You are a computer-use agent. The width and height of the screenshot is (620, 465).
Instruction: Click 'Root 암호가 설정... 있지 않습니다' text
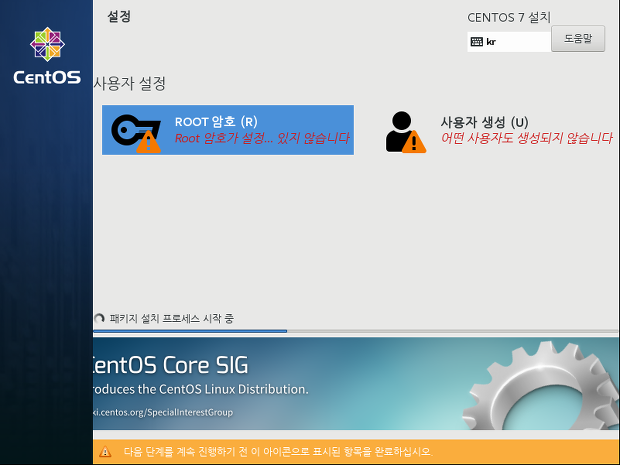pyautogui.click(x=262, y=138)
